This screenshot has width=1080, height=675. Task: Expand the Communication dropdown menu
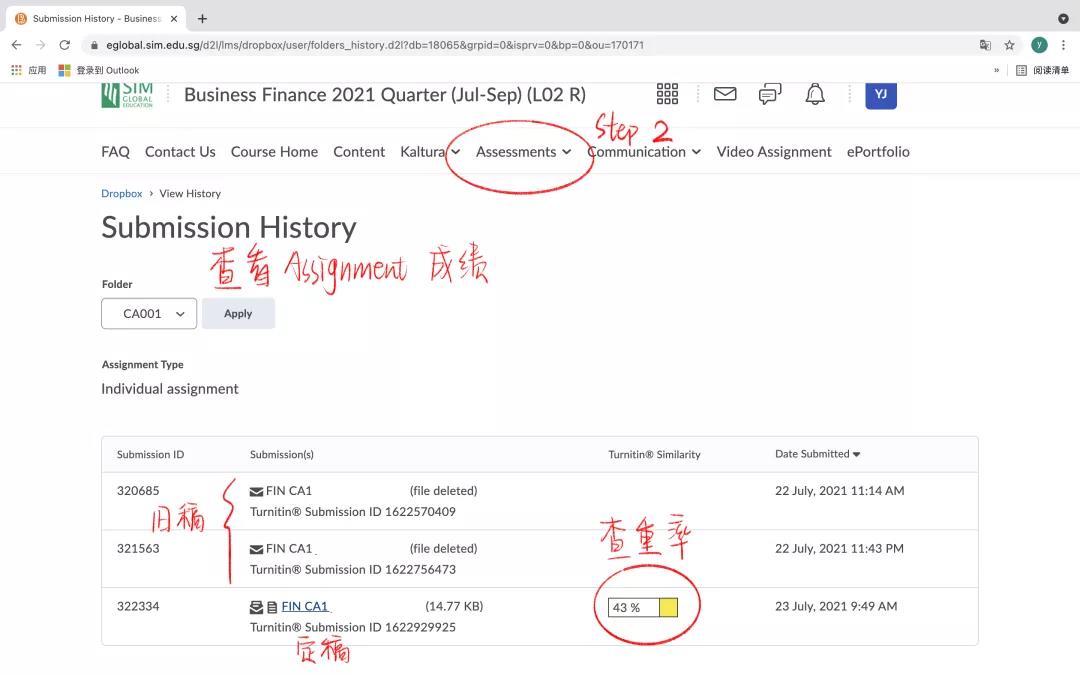tap(644, 152)
